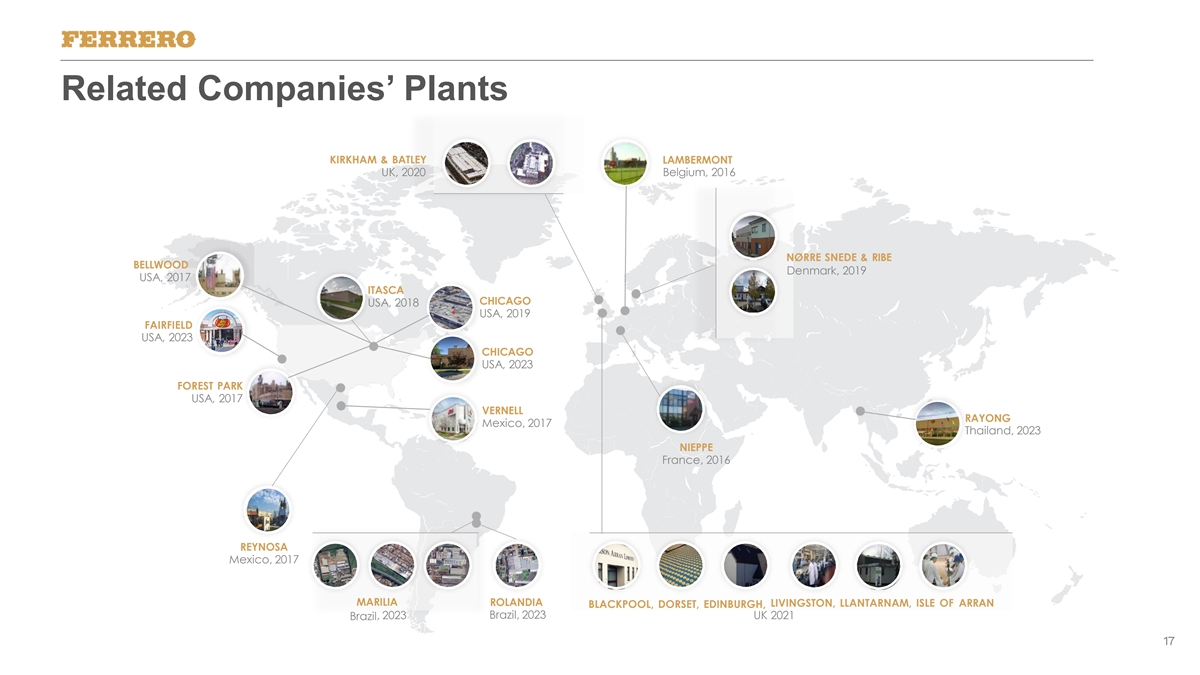The width and height of the screenshot is (1200, 675).
Task: Click the LAMBERMONT label
Action: [698, 160]
